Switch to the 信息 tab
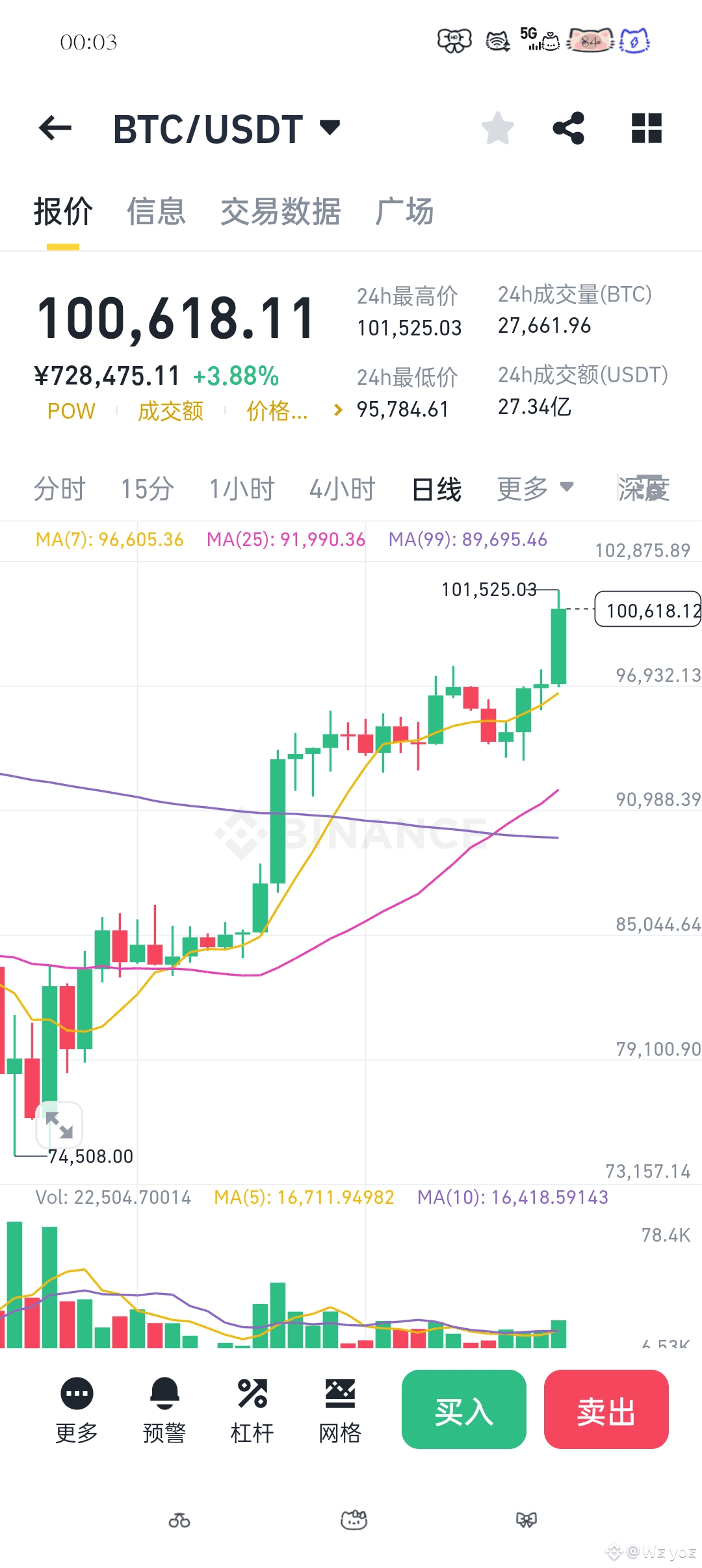702x1568 pixels. coord(156,211)
